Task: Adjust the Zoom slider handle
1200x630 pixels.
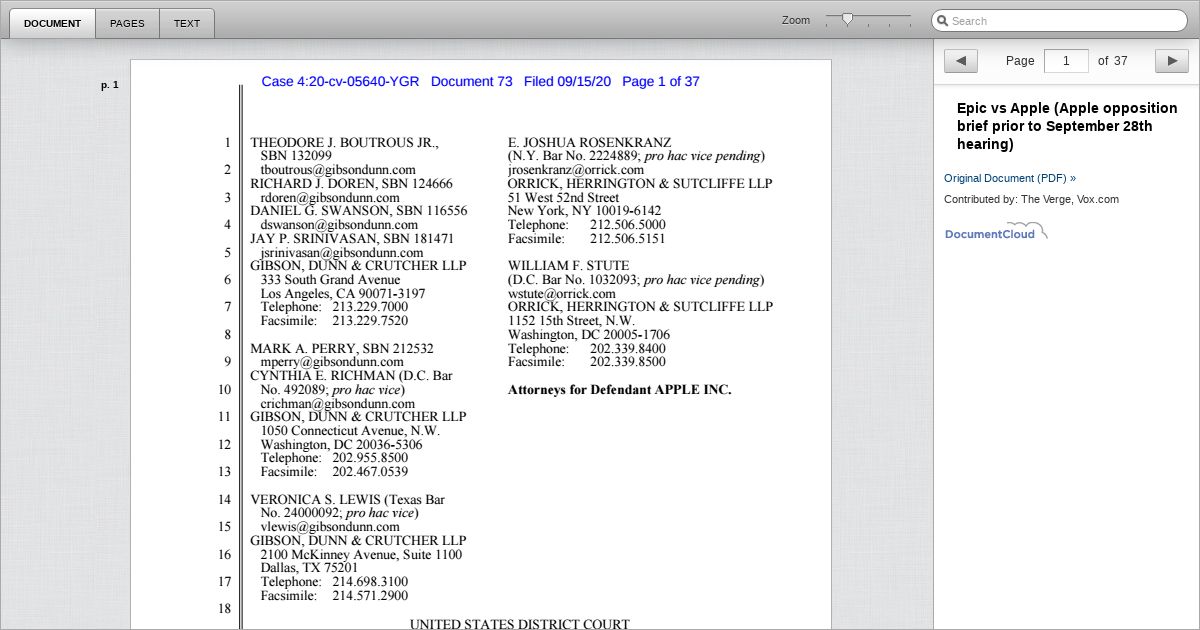Action: point(847,18)
